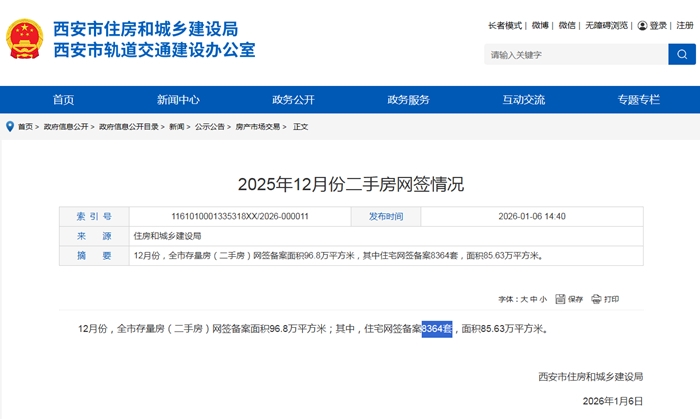Click index number 116101000133531 8XX/2026-000011 cell
This screenshot has height=419, width=700.
click(240, 216)
